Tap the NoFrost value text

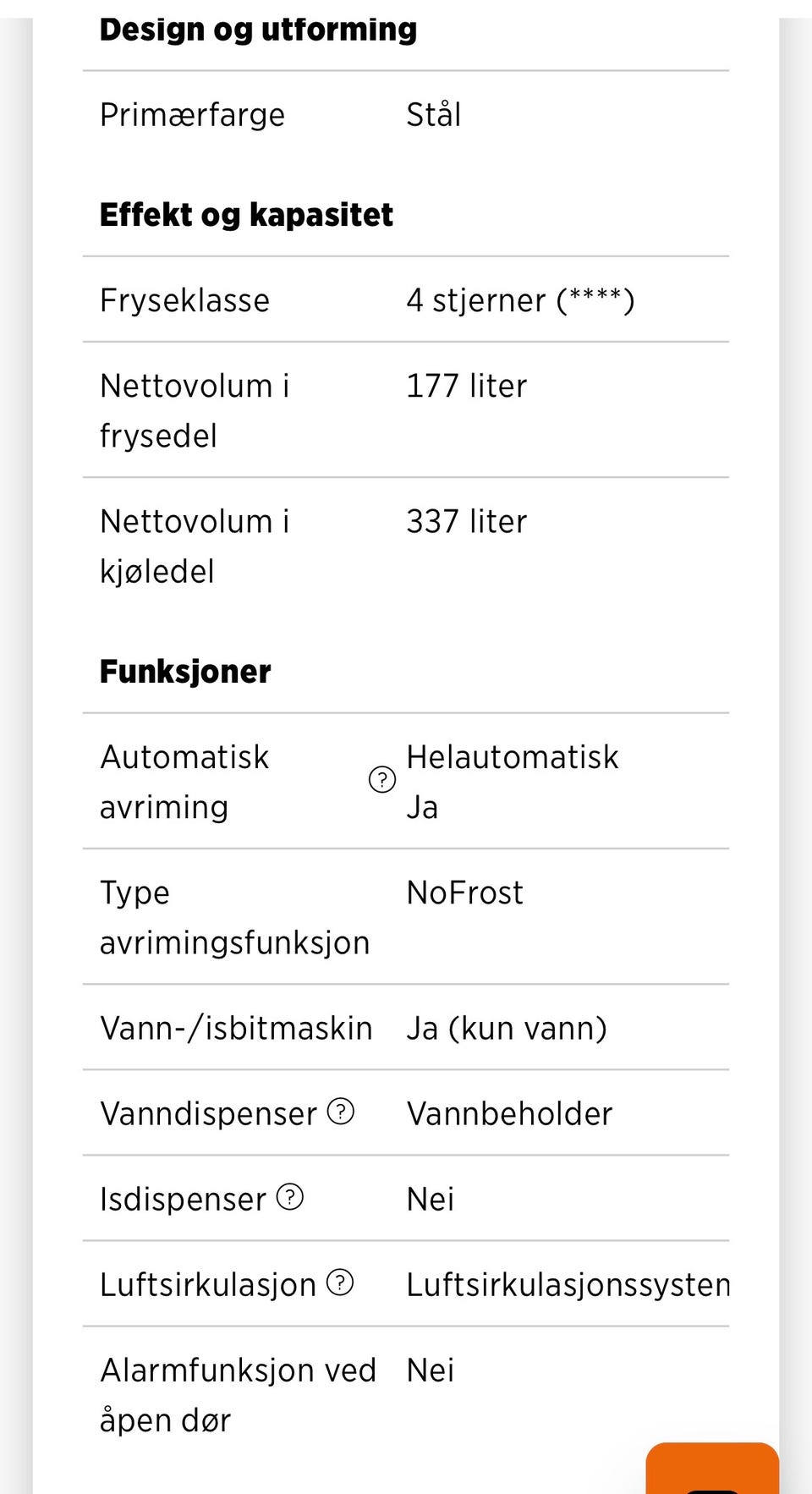coord(464,893)
